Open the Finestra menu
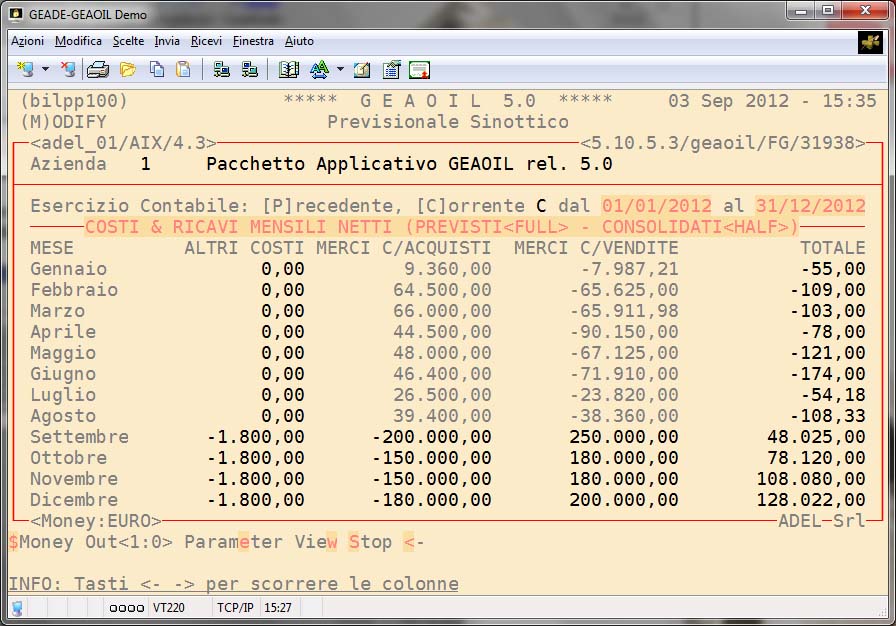 click(x=253, y=41)
